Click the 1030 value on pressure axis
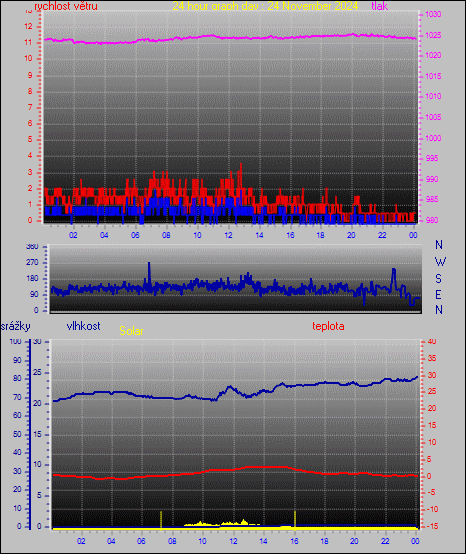Image resolution: width=466 pixels, height=554 pixels. pyautogui.click(x=433, y=14)
